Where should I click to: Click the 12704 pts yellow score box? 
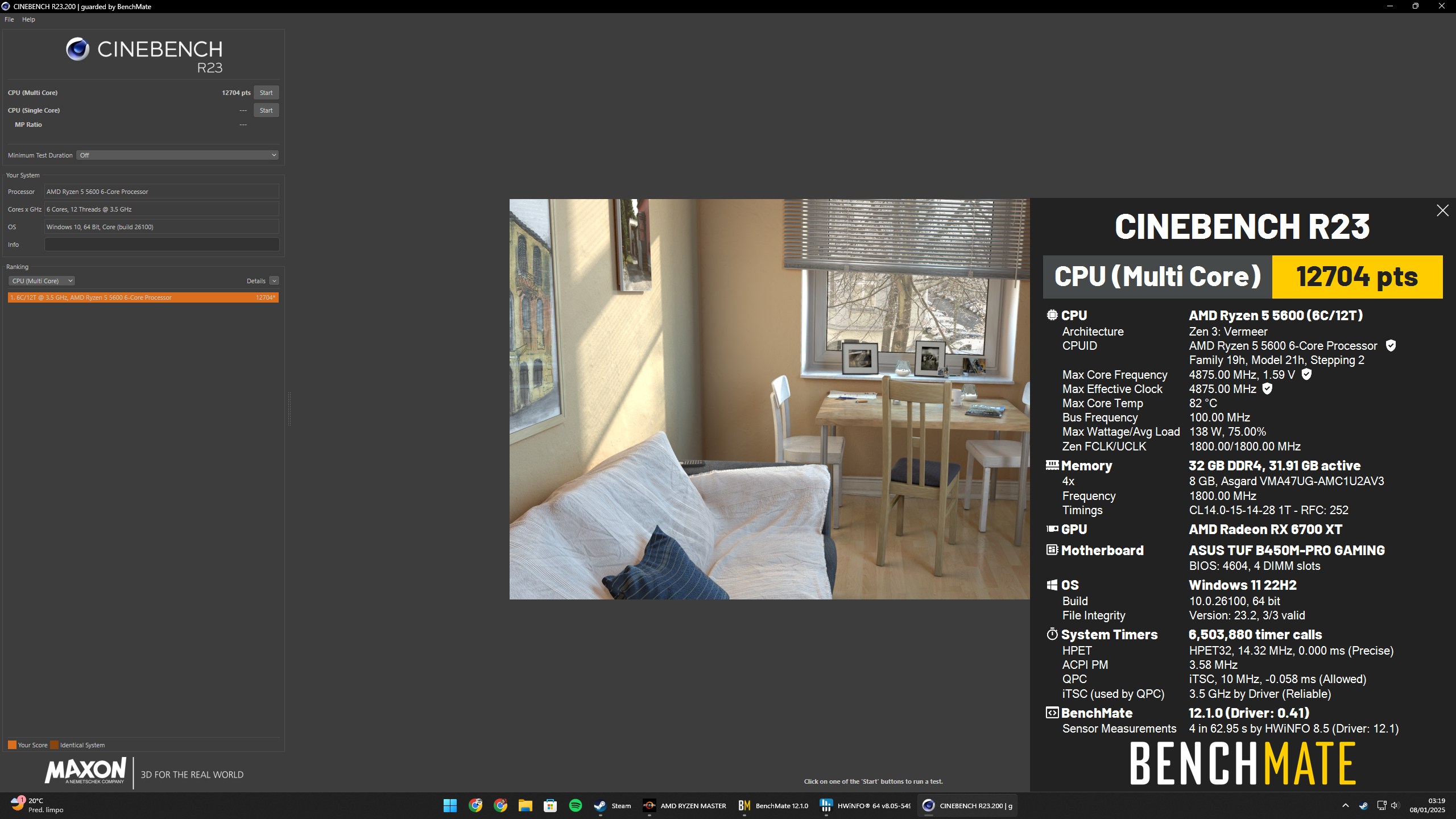click(1357, 277)
